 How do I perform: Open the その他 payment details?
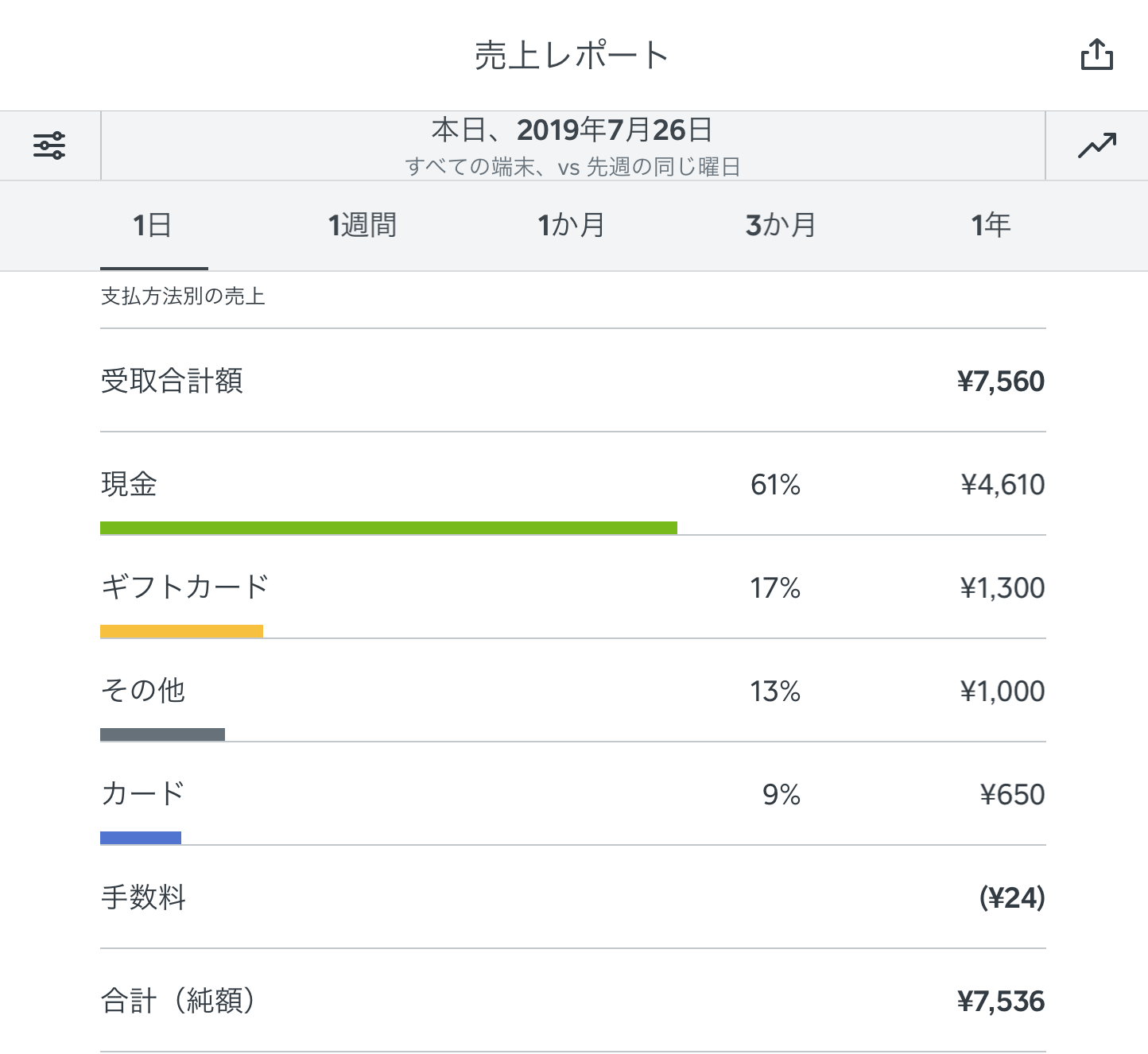tap(574, 691)
